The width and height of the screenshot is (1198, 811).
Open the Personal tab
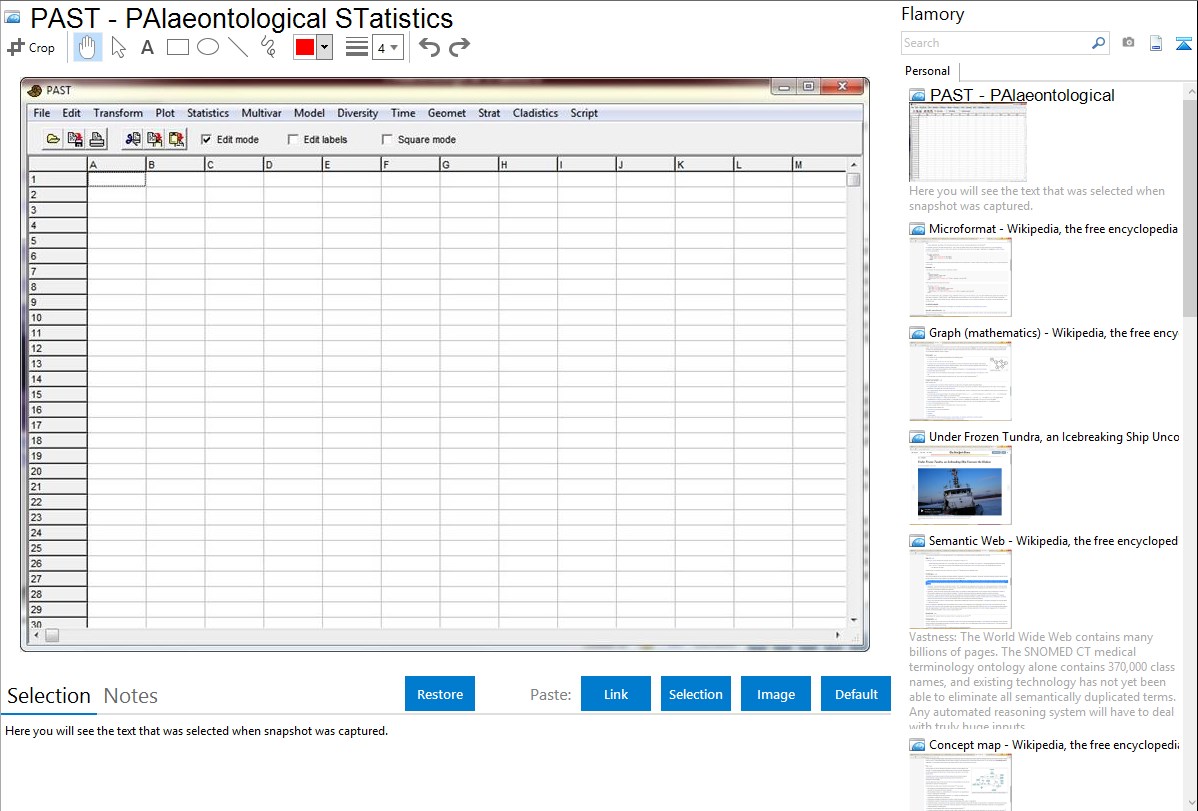pos(927,71)
